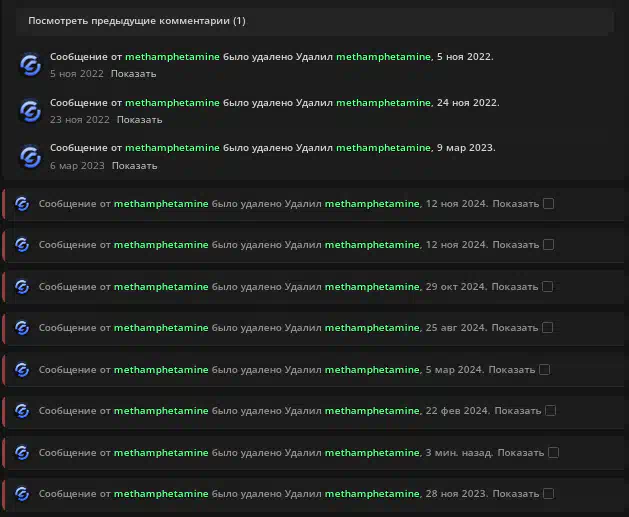Reveal deleted message with Показать beside 6 мар 2023
629x517 pixels.
[x=134, y=166]
